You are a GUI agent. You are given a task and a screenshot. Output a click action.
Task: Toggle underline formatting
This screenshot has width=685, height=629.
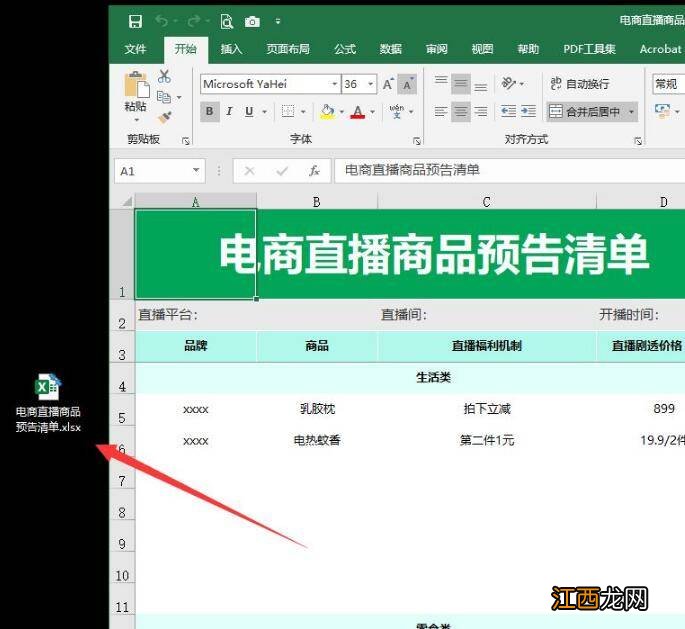pos(249,111)
